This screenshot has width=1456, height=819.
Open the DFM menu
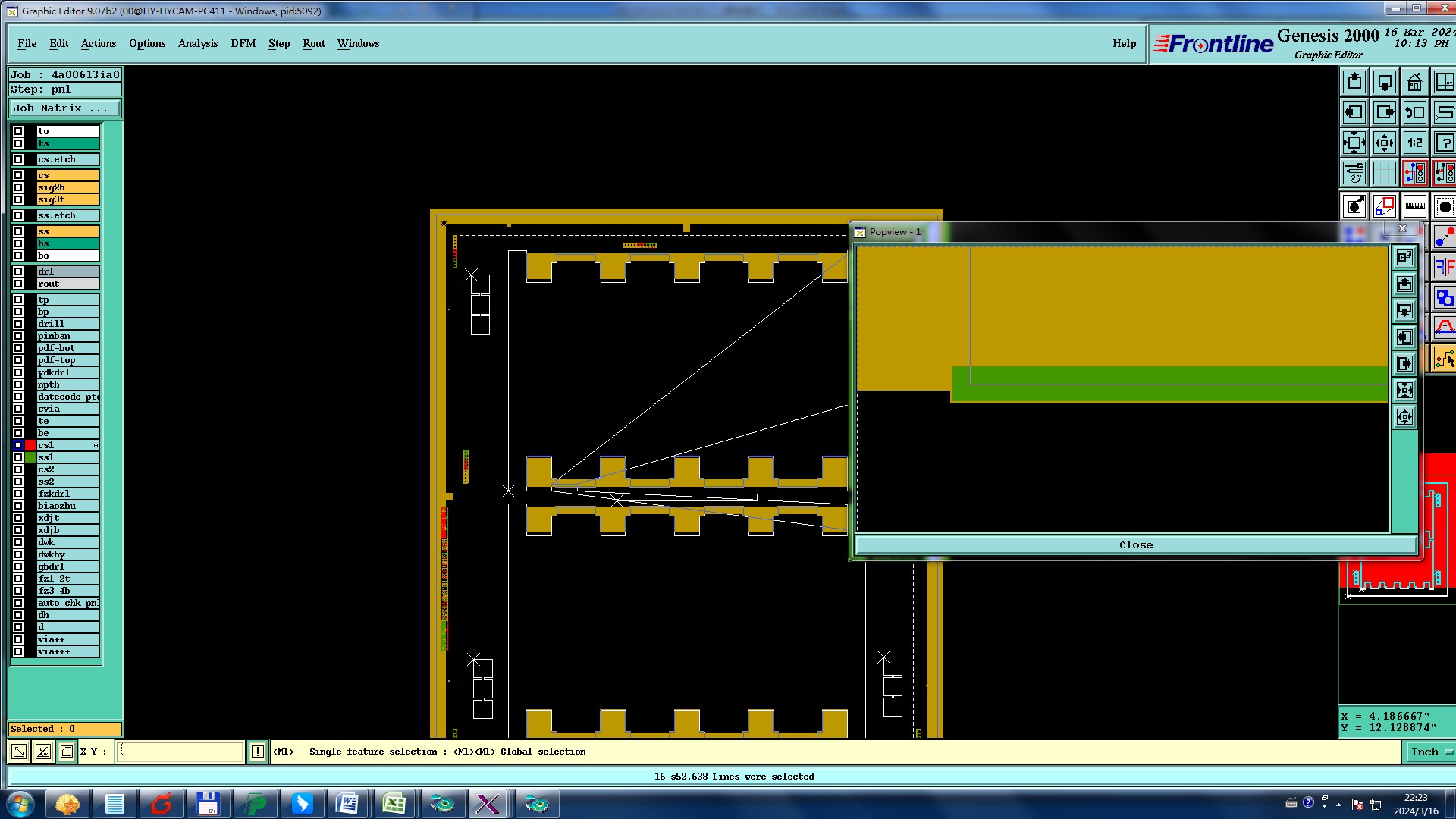click(x=243, y=43)
